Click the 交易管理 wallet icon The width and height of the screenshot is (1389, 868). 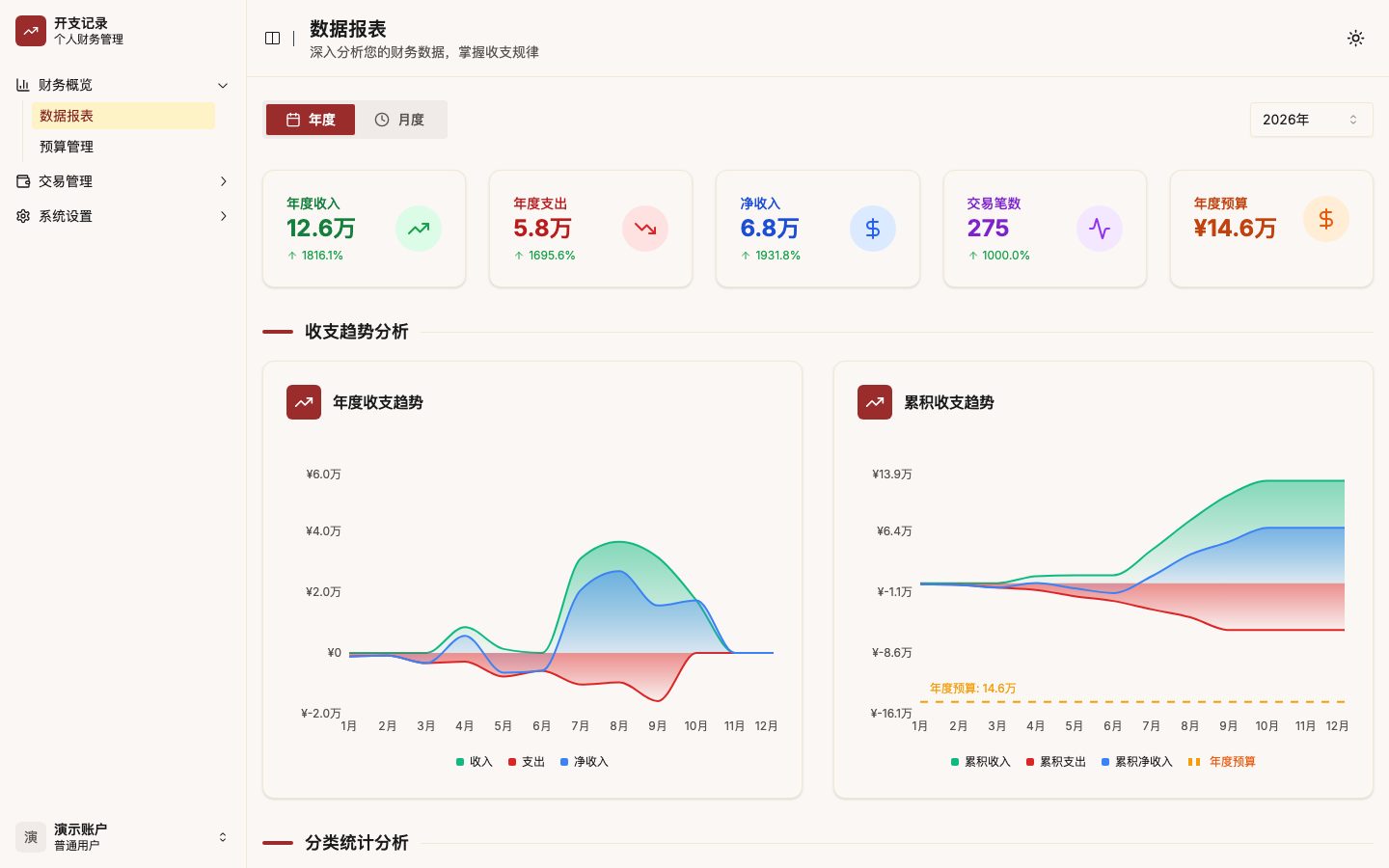coord(23,181)
